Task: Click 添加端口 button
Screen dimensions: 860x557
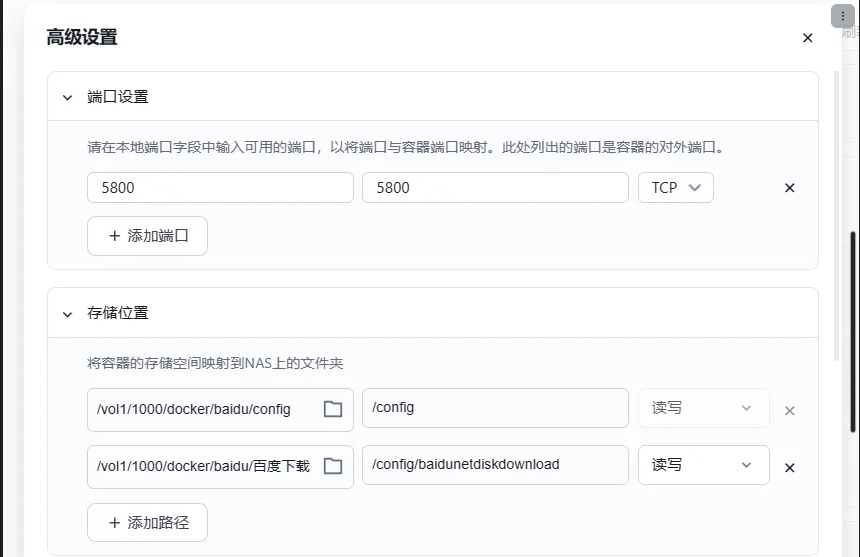Action: [147, 236]
